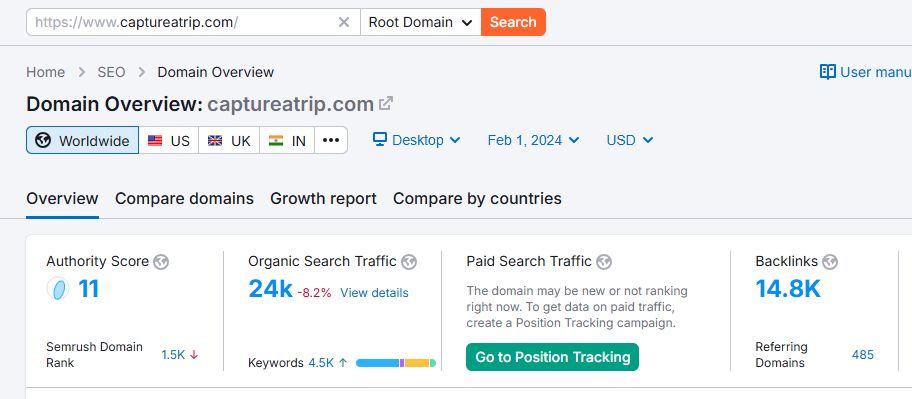Click the globe icon beside Paid Search Traffic
Screen dimensions: 912x399
tap(604, 262)
